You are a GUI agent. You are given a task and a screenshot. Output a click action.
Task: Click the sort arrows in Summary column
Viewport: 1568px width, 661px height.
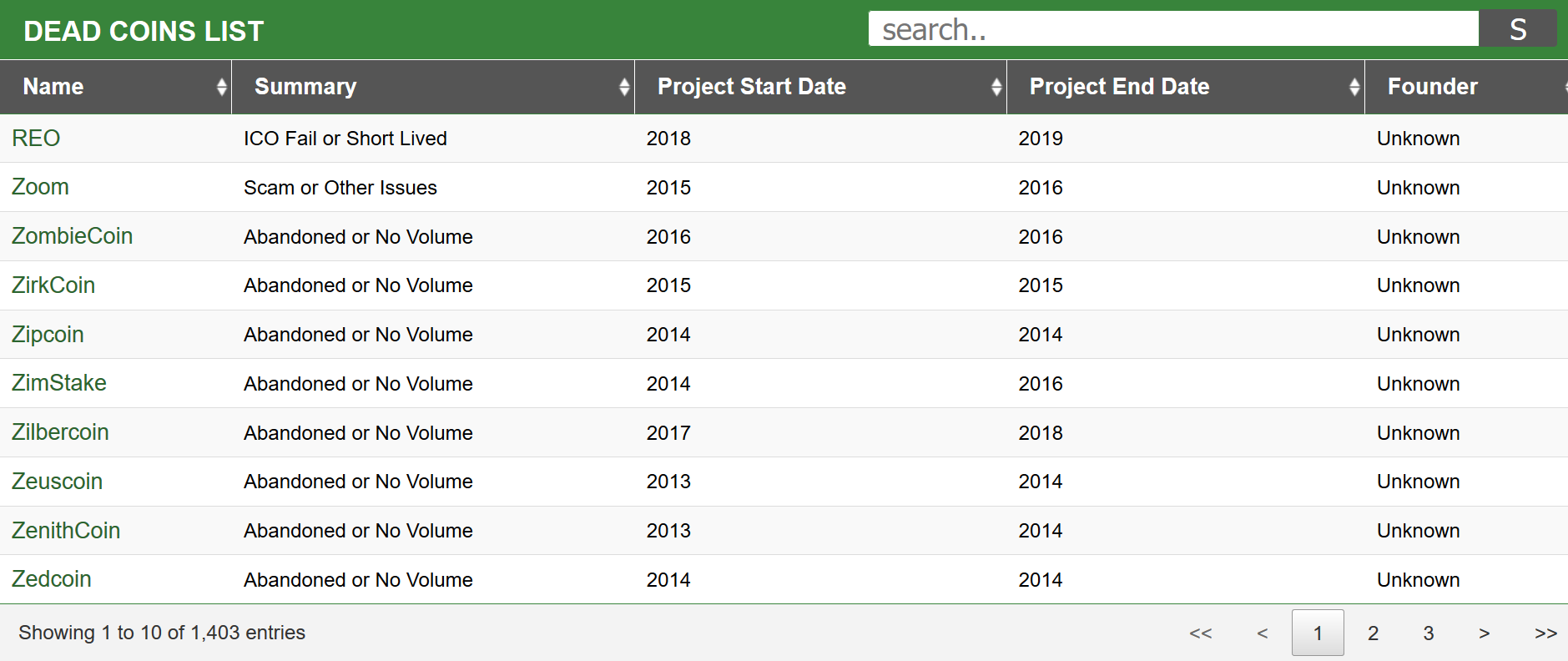pyautogui.click(x=624, y=87)
